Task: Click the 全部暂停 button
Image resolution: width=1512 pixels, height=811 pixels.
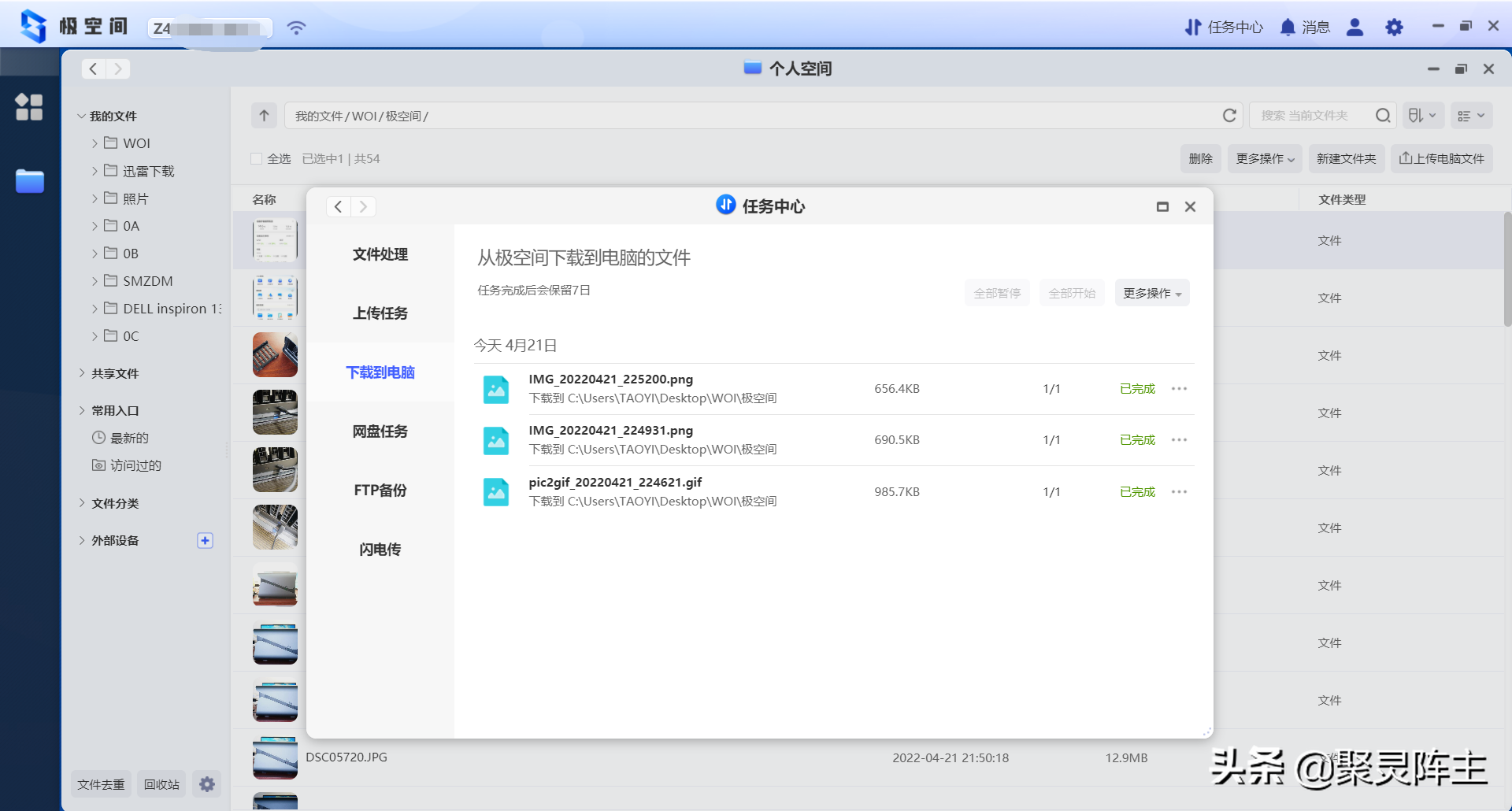Action: coord(997,293)
